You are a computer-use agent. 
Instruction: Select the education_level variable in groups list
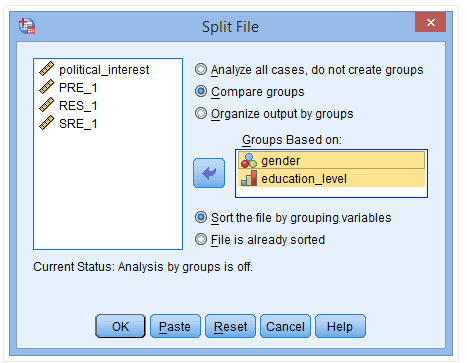click(x=332, y=178)
